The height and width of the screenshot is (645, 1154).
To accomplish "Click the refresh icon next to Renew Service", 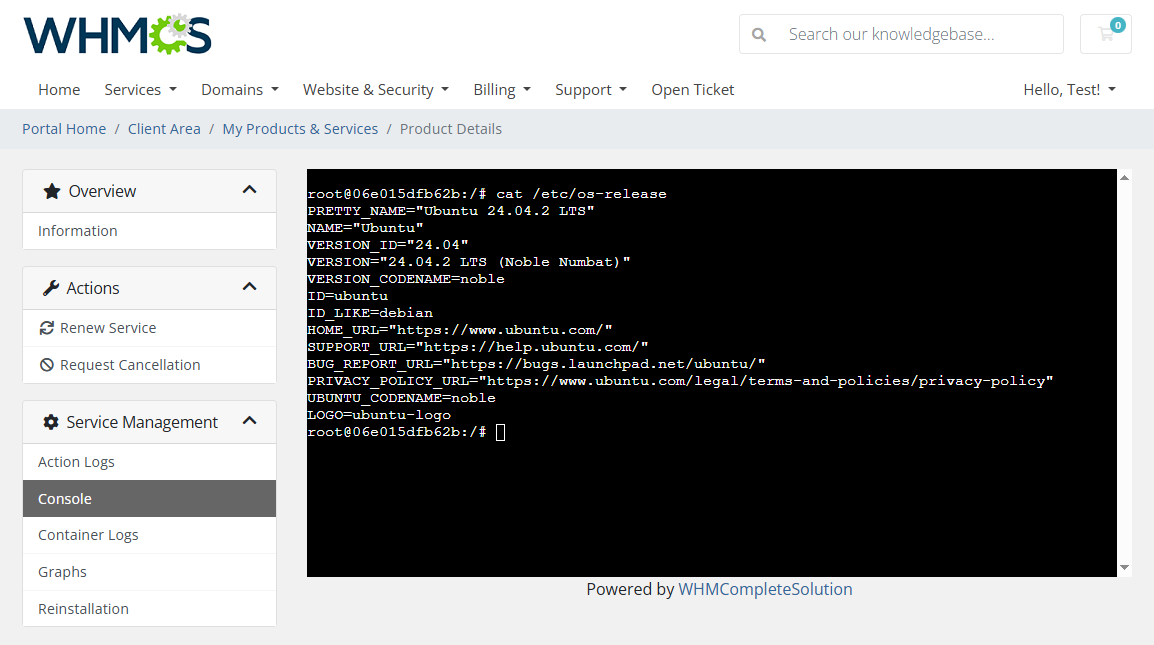I will pos(48,327).
